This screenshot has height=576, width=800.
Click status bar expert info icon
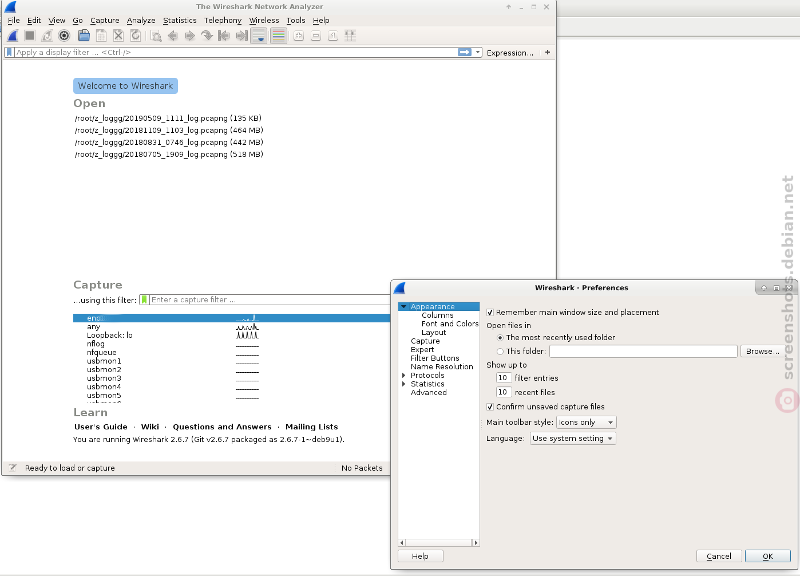pyautogui.click(x=13, y=467)
